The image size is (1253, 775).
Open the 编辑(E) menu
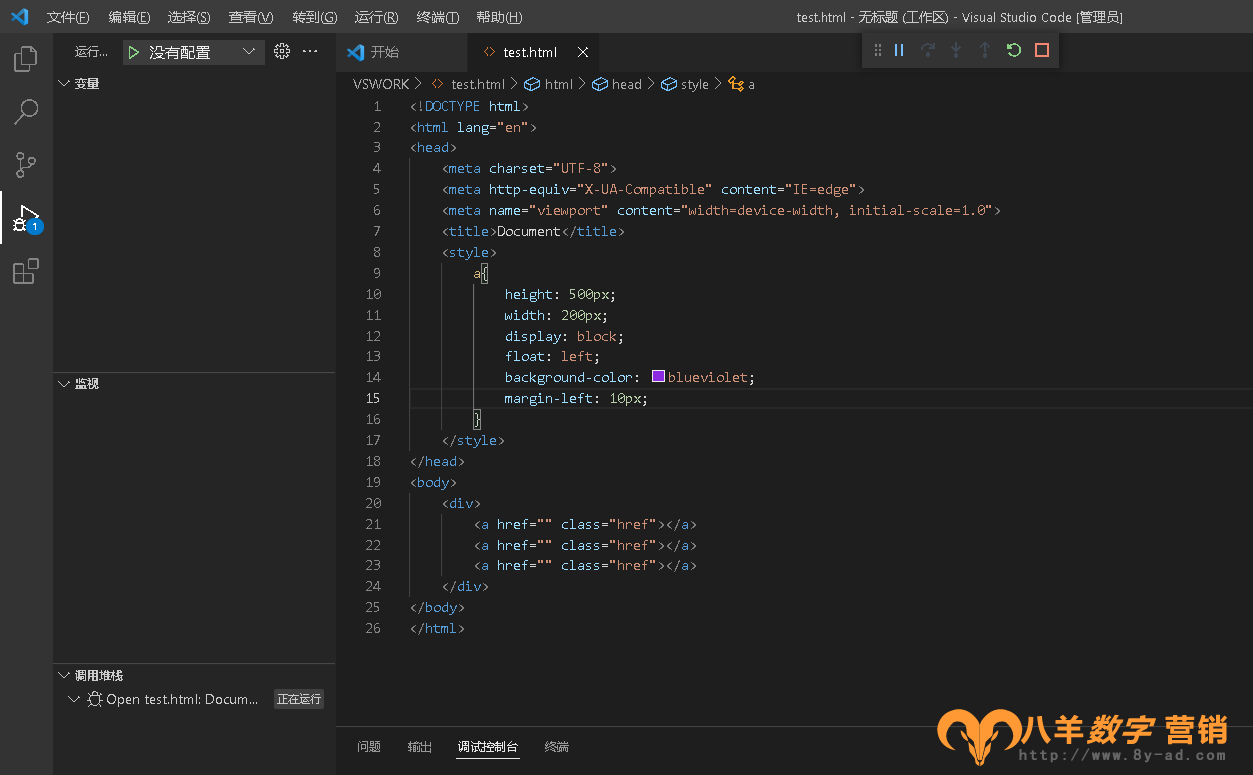[129, 17]
